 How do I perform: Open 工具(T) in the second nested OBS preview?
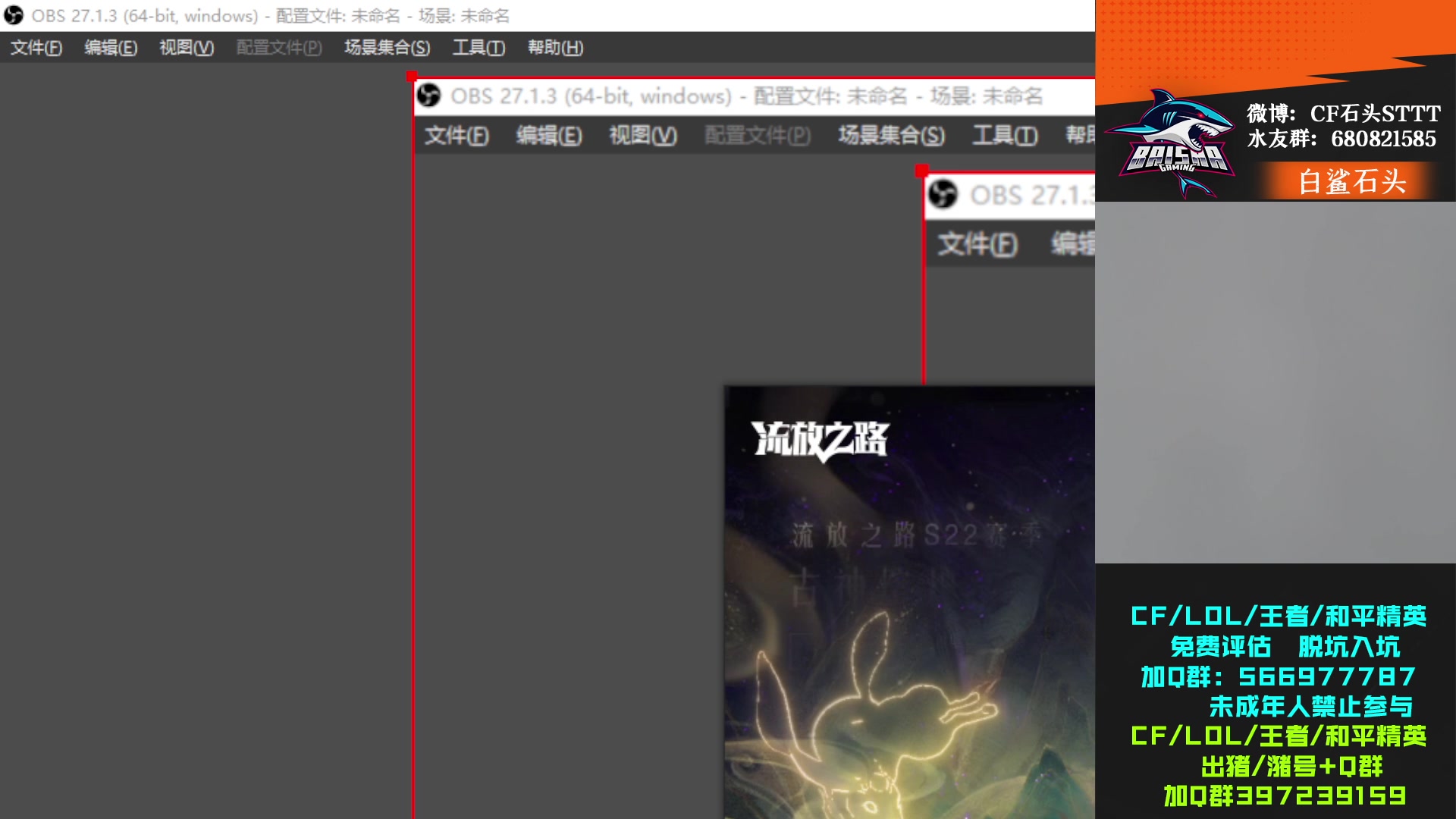(x=1006, y=136)
